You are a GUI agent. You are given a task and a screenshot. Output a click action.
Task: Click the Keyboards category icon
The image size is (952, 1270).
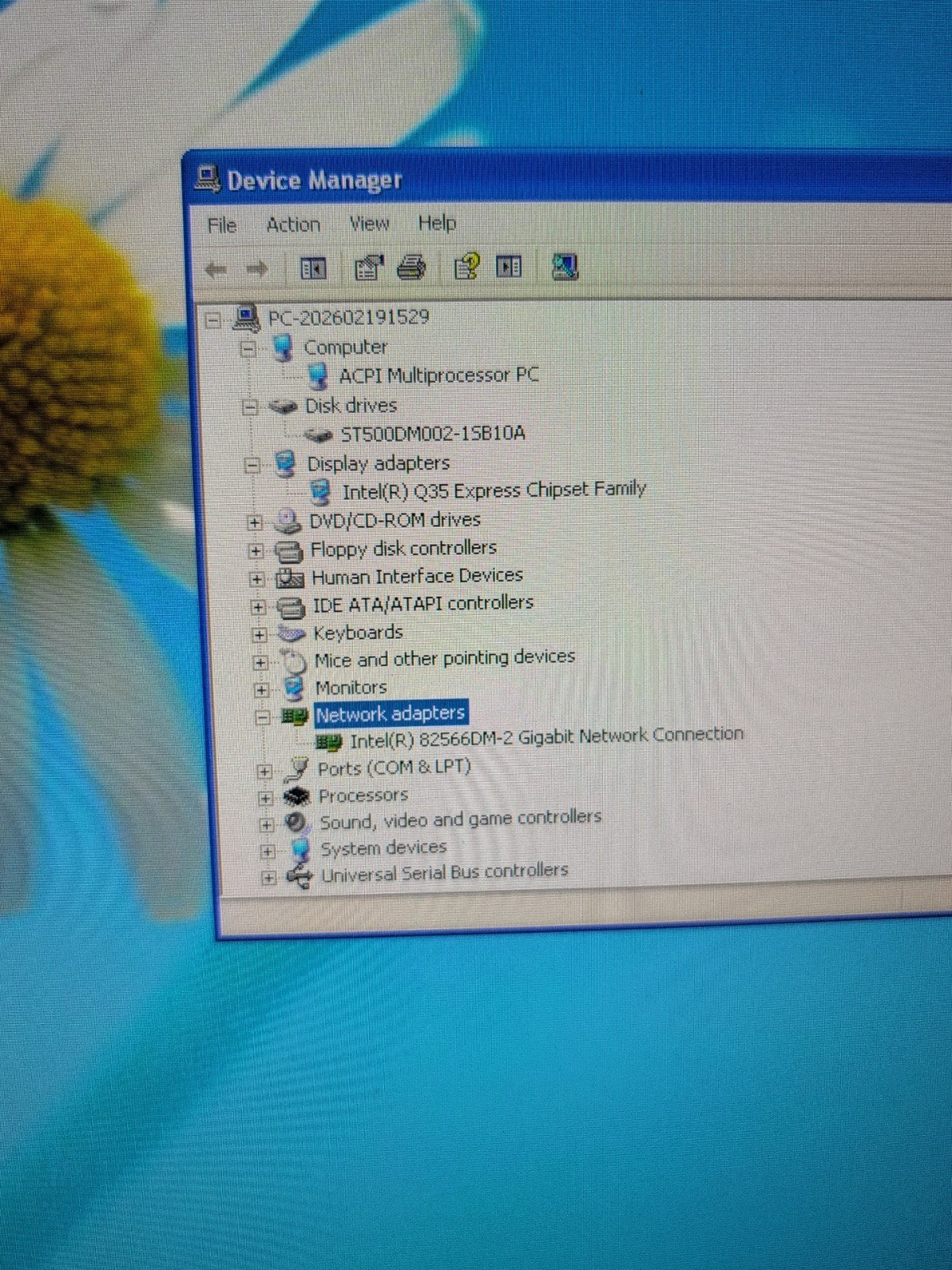[292, 634]
